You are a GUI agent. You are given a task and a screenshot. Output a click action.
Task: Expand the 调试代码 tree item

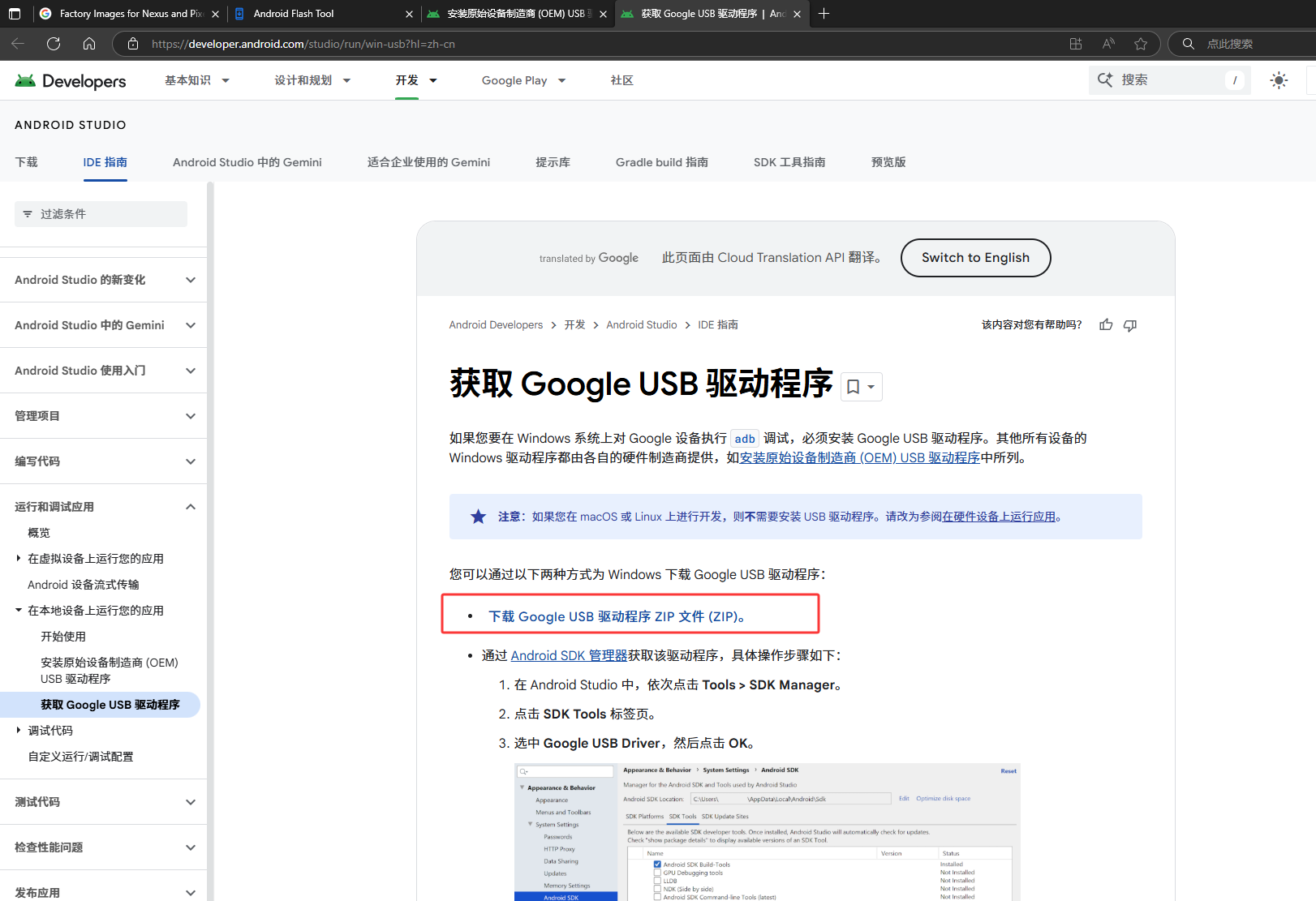point(19,730)
